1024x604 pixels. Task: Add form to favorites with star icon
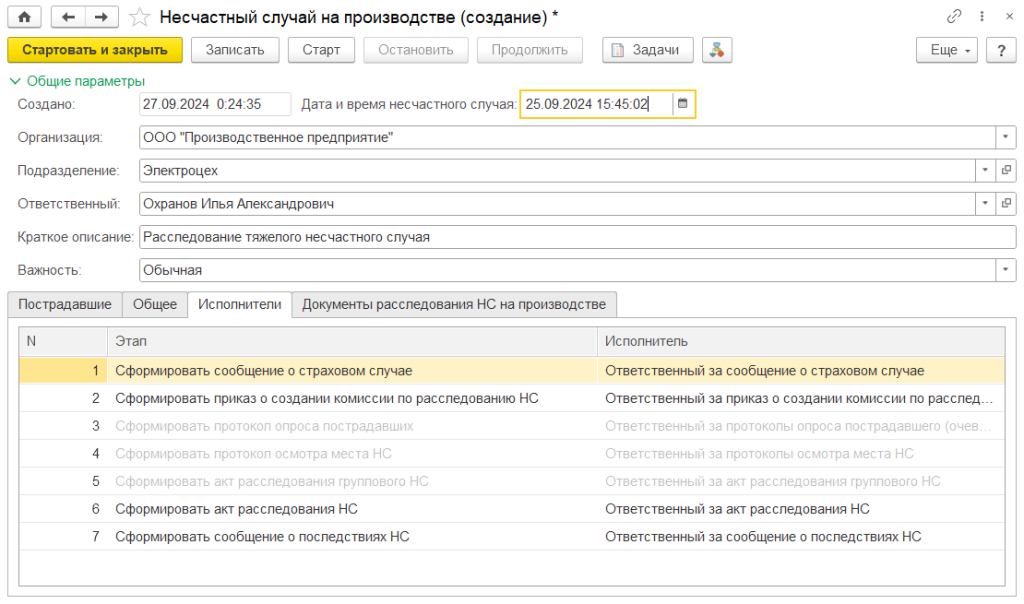pos(141,17)
